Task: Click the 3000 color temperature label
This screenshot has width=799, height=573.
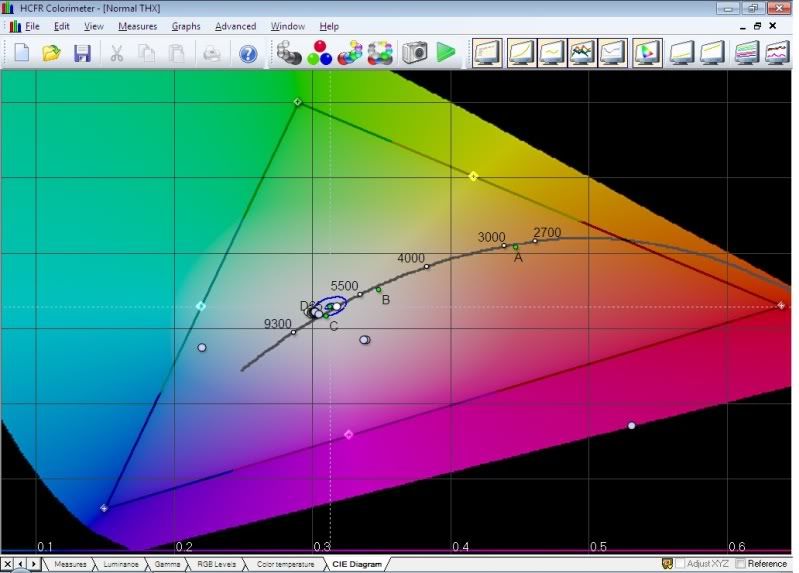Action: 491,237
